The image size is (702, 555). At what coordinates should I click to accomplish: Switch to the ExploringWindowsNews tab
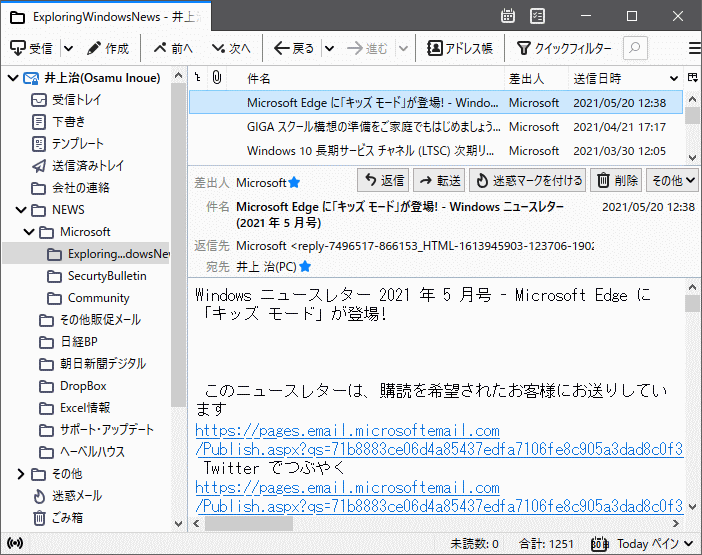coord(107,17)
